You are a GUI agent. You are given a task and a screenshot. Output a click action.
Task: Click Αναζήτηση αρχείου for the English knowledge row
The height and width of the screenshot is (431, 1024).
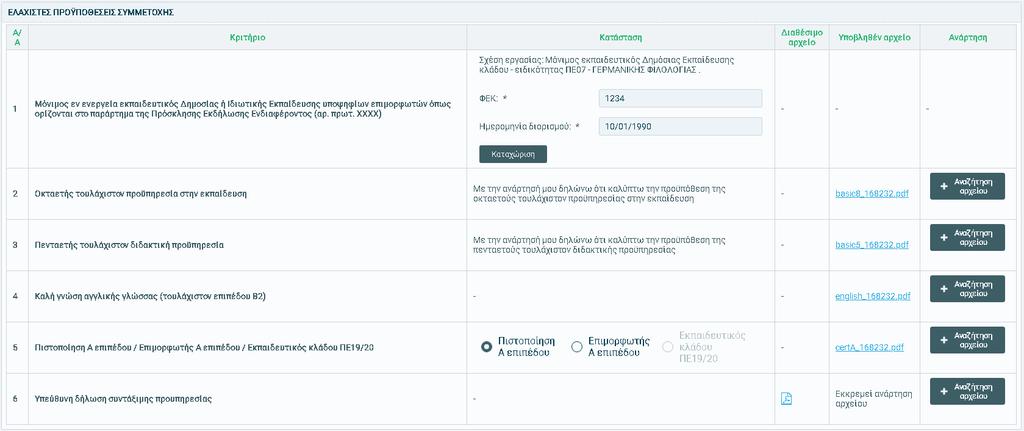(x=967, y=289)
